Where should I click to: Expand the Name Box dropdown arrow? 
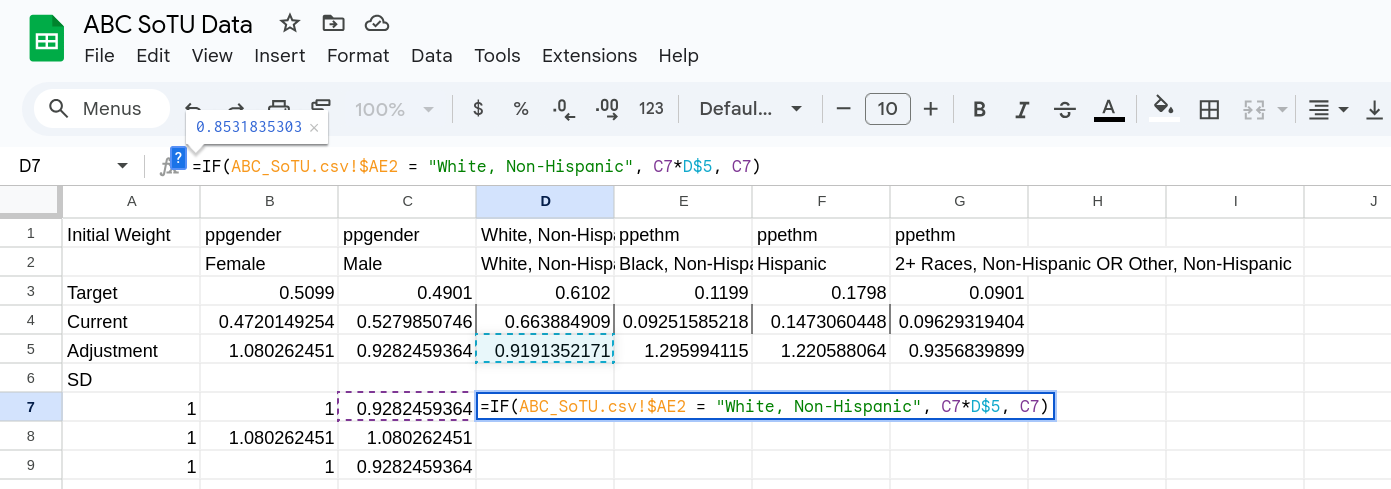click(x=123, y=166)
